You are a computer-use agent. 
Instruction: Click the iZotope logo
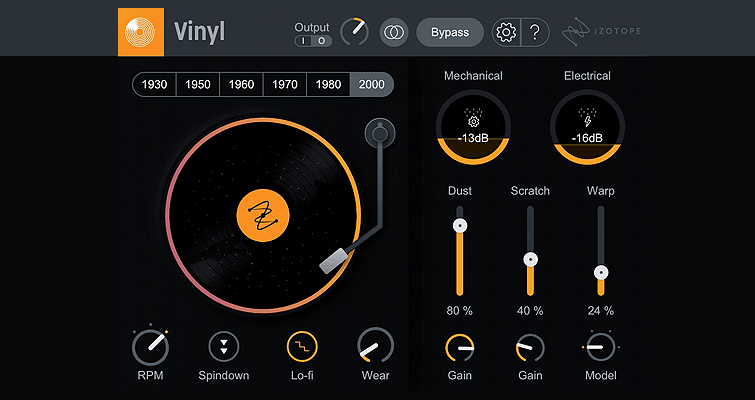tap(602, 32)
